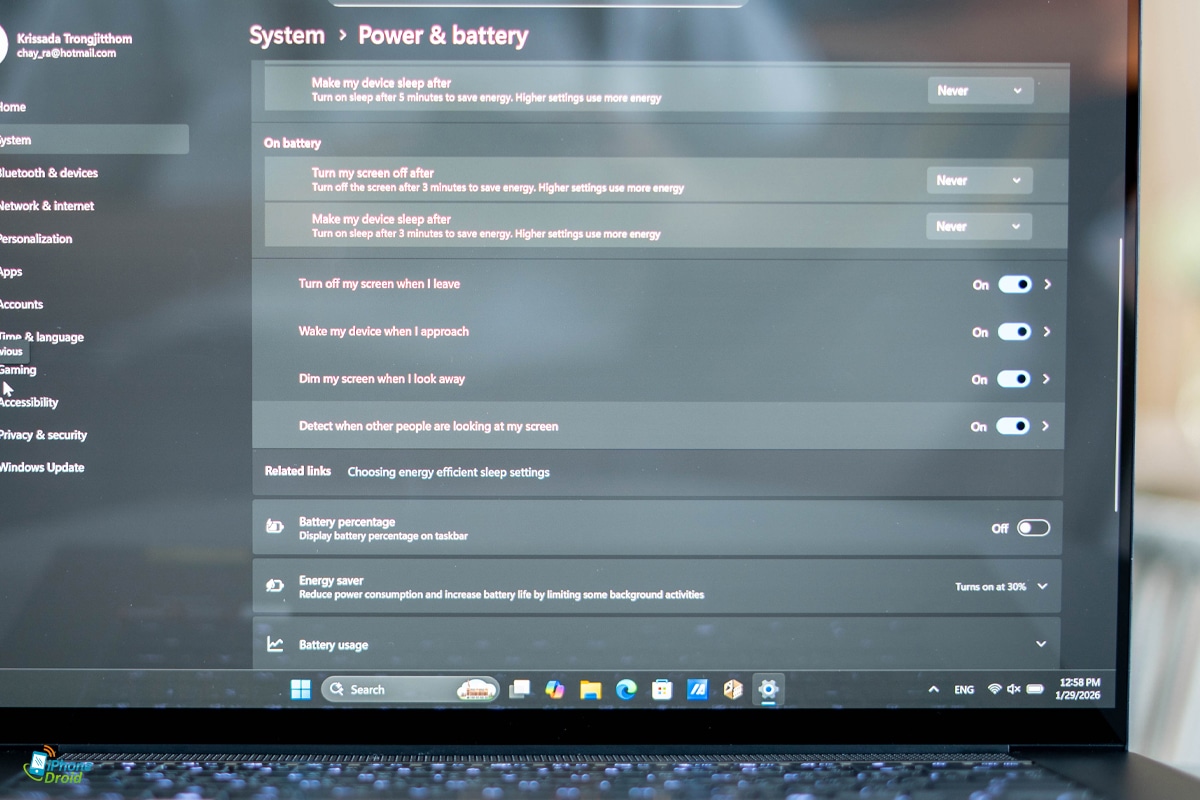Screen dimensions: 1200x800
Task: Expand the Battery usage section
Action: 1041,645
